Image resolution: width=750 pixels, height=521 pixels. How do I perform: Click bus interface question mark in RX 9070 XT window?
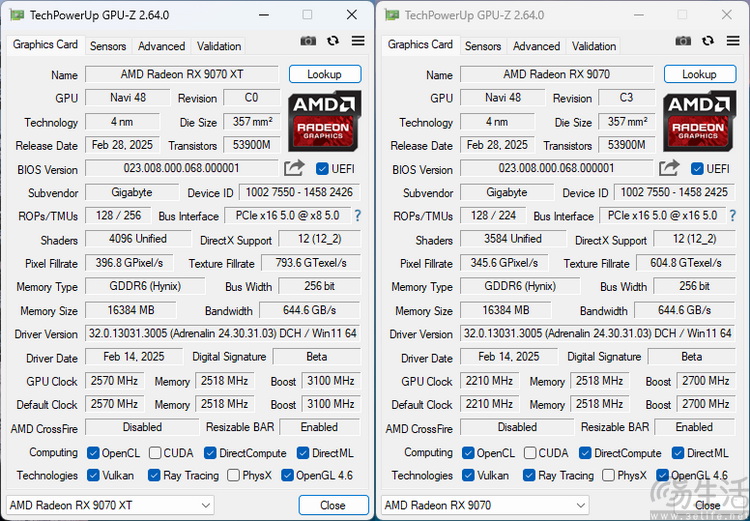[x=357, y=216]
